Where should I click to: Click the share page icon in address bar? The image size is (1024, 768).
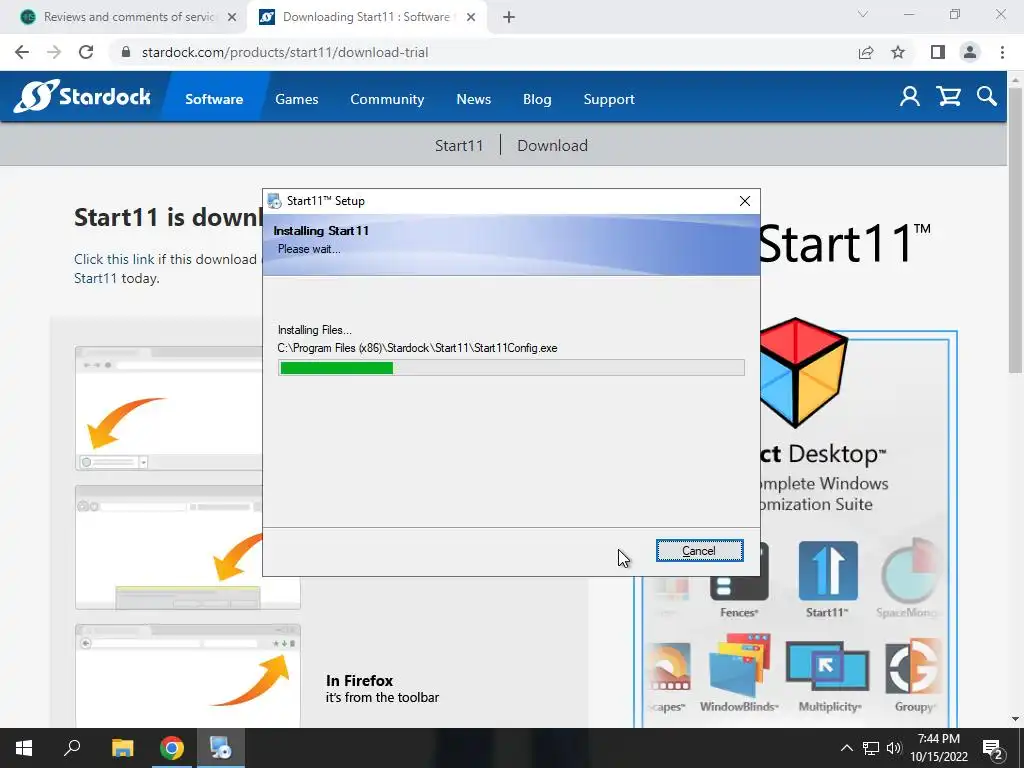tap(866, 52)
